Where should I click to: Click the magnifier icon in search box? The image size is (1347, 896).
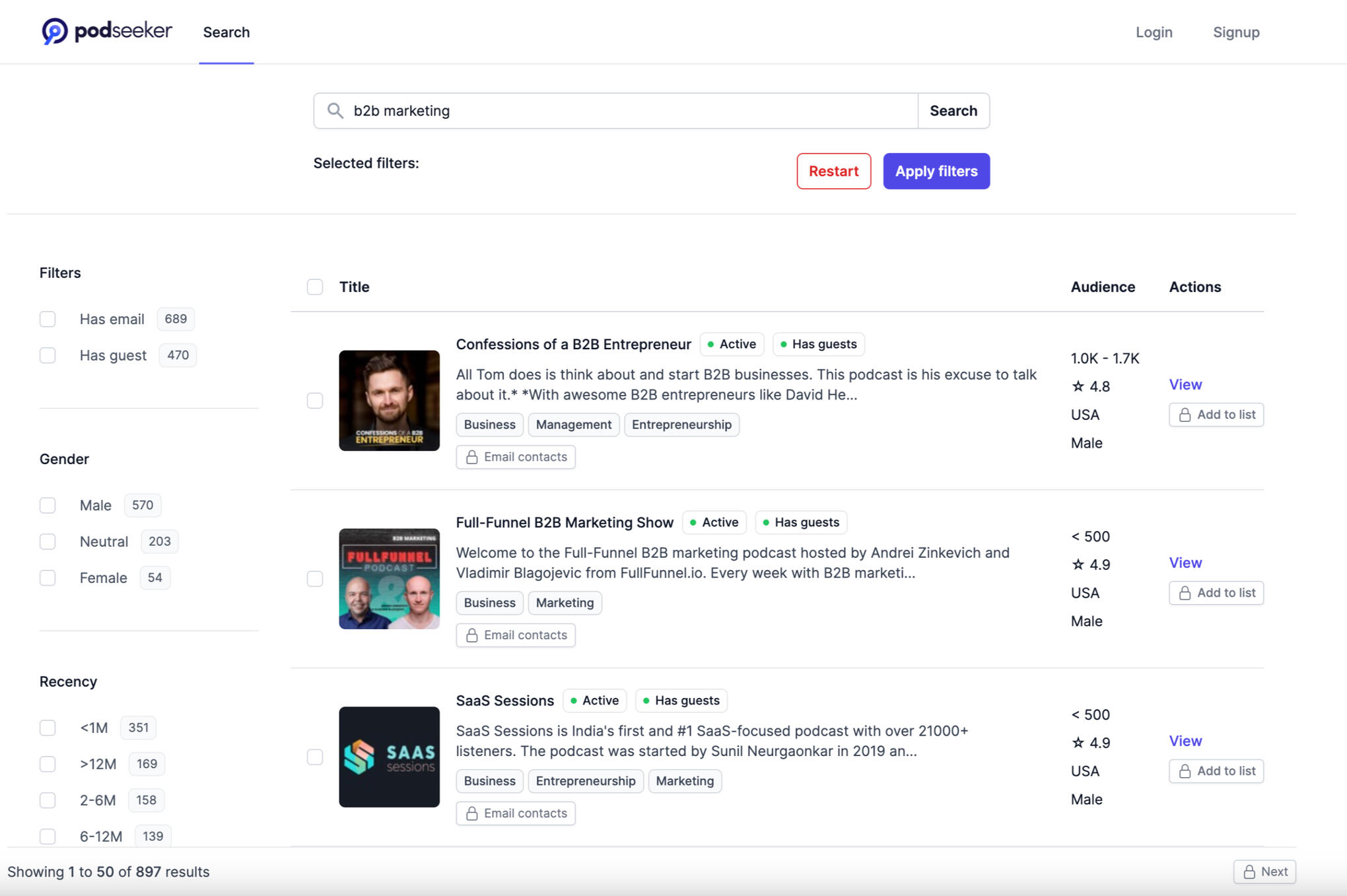tap(335, 110)
